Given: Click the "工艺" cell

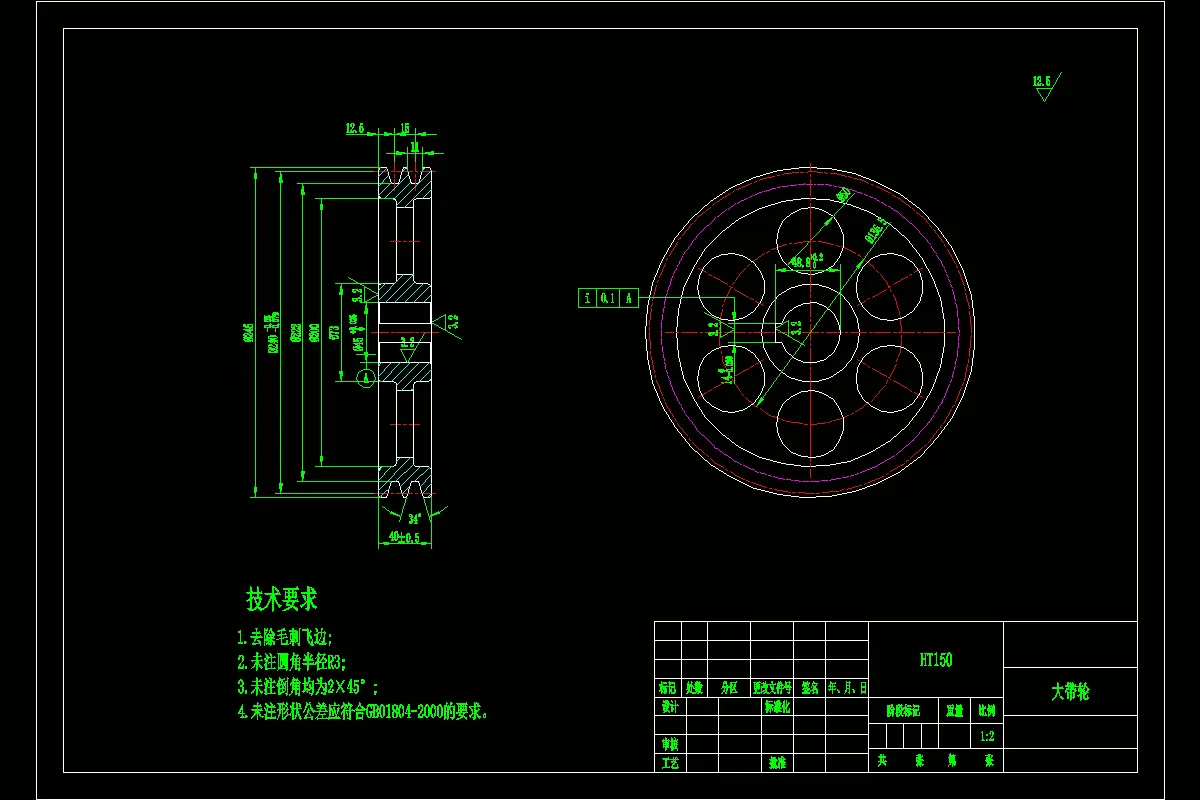Looking at the screenshot, I should [x=668, y=762].
